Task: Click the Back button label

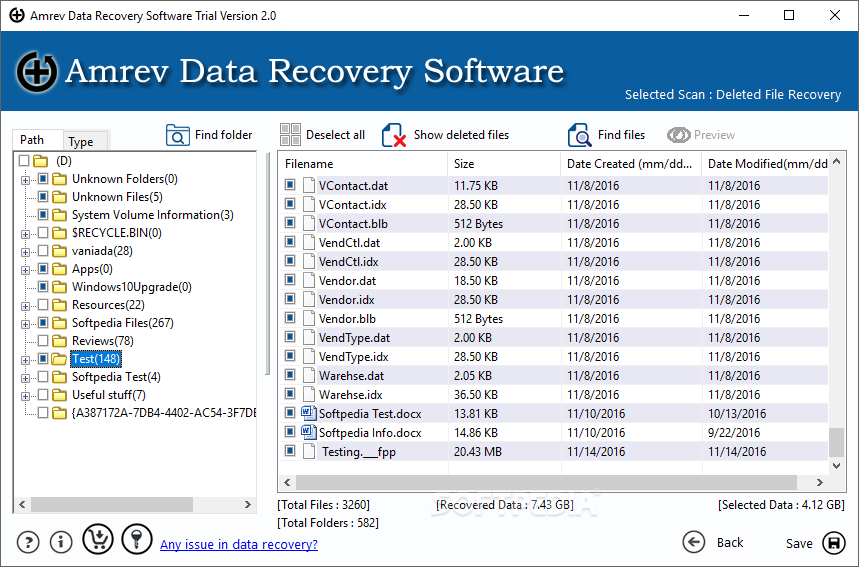Action: pos(730,542)
